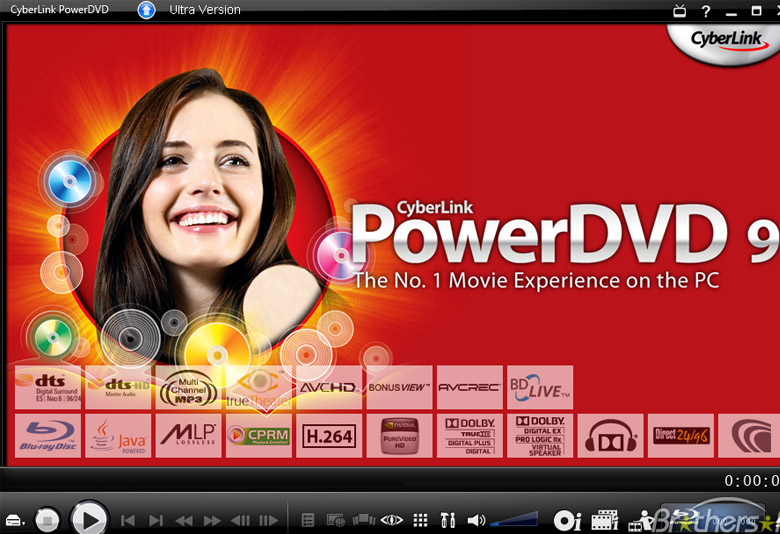This screenshot has width=780, height=534.
Task: Click the Blu-ray Disc logo tile
Action: pos(48,435)
